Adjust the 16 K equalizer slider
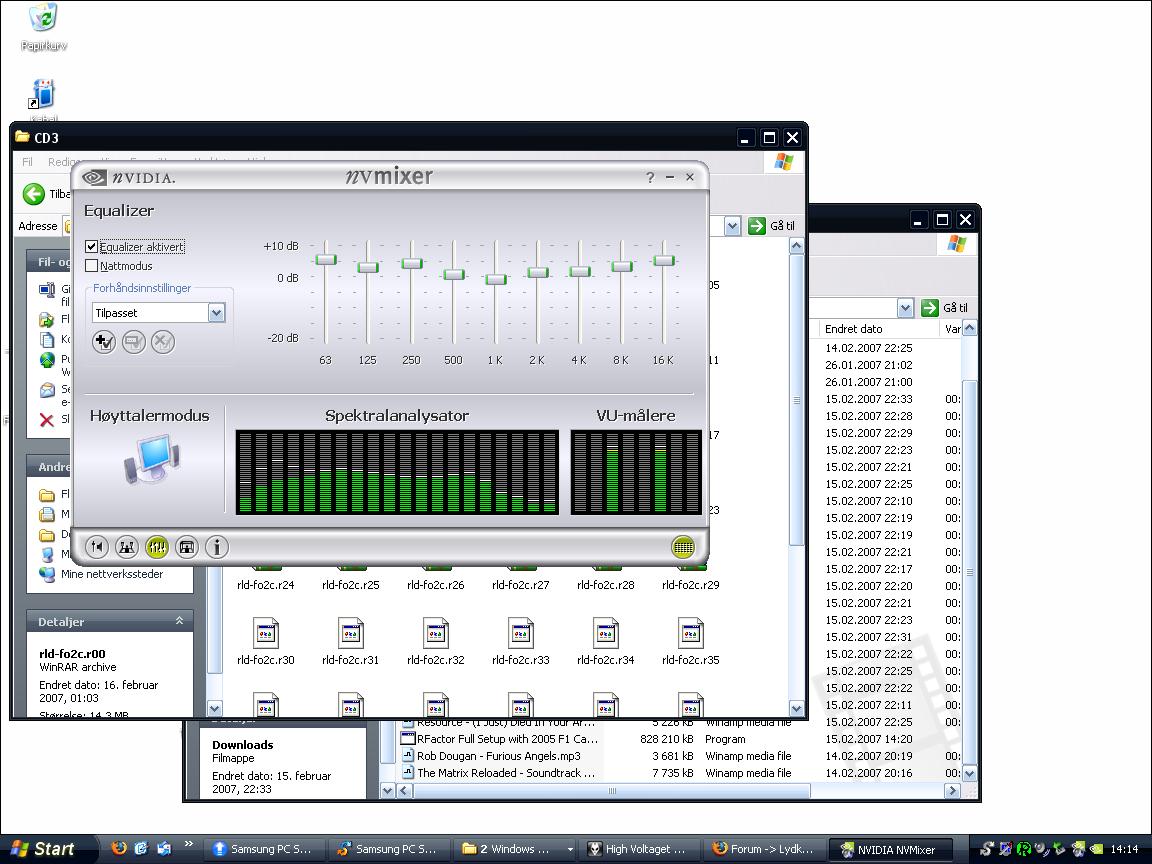Viewport: 1152px width, 864px height. pyautogui.click(x=663, y=260)
